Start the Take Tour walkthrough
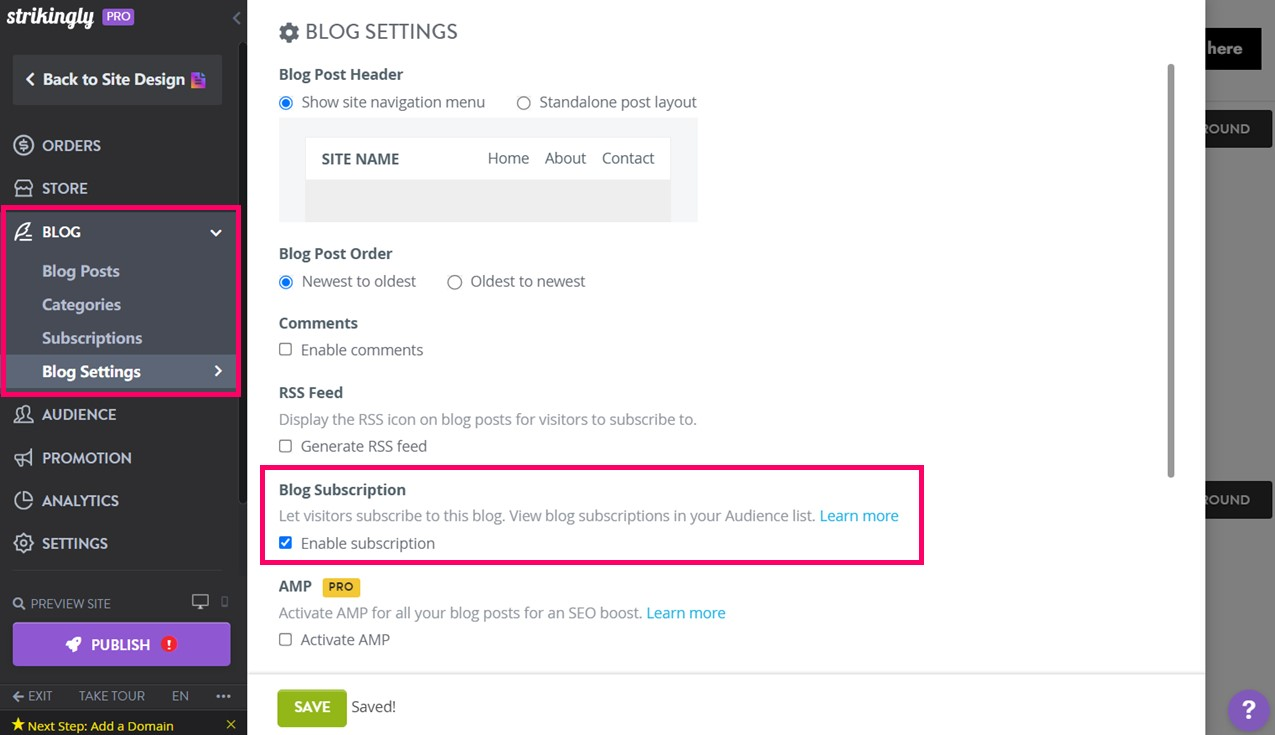 pyautogui.click(x=111, y=696)
